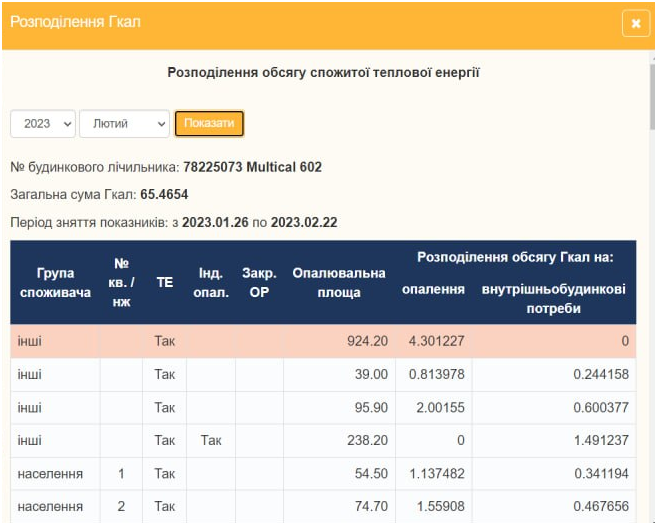Click the Опалювальна площа column header

[x=338, y=283]
